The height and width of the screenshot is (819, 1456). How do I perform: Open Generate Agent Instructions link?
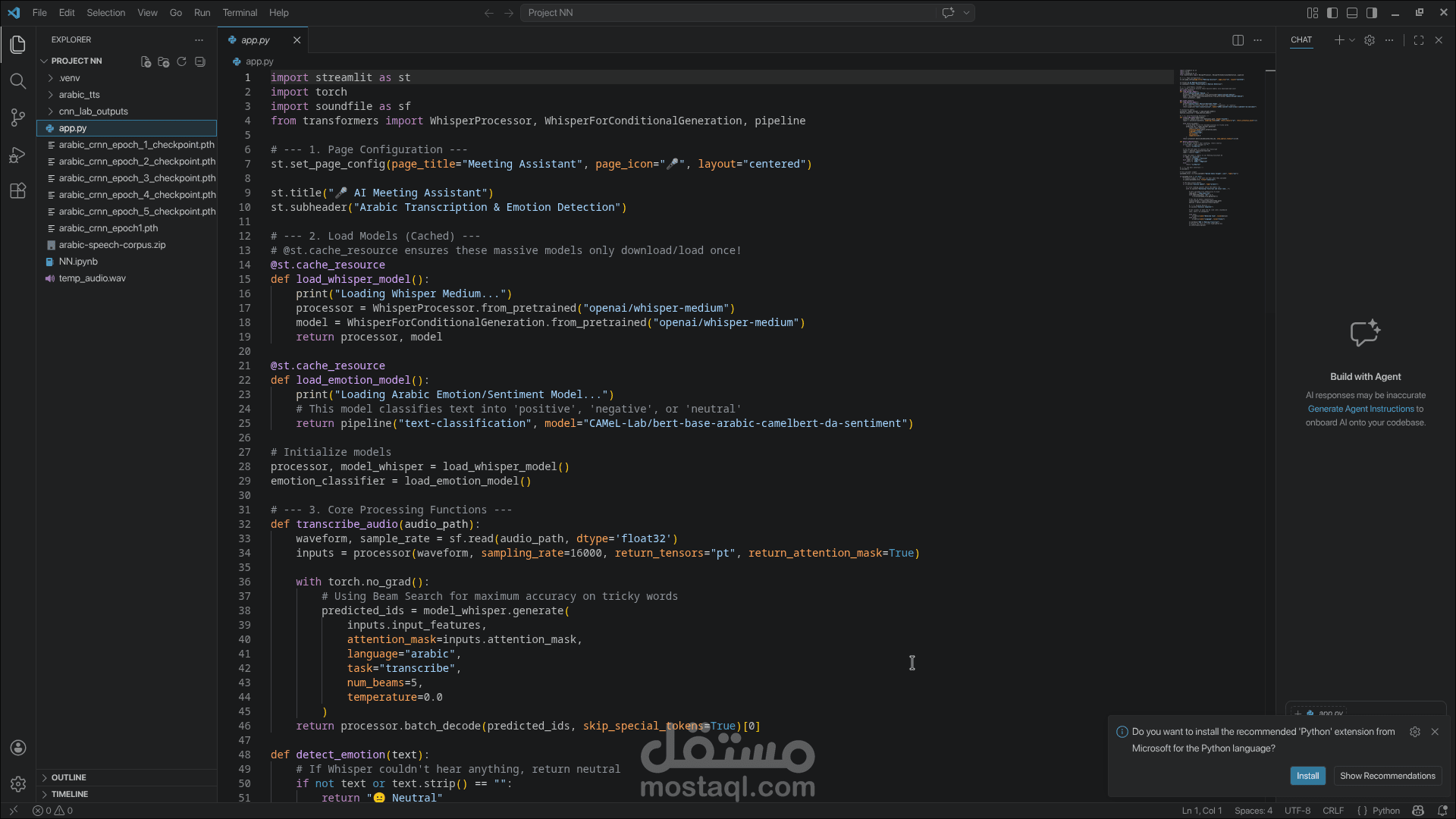coord(1360,409)
